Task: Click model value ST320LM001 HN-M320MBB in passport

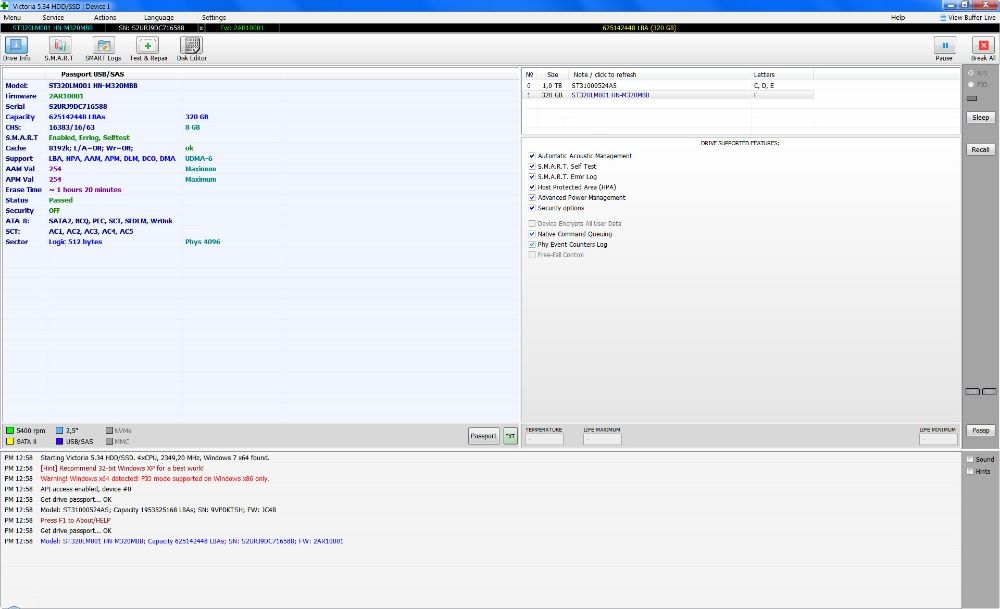Action: (x=93, y=85)
